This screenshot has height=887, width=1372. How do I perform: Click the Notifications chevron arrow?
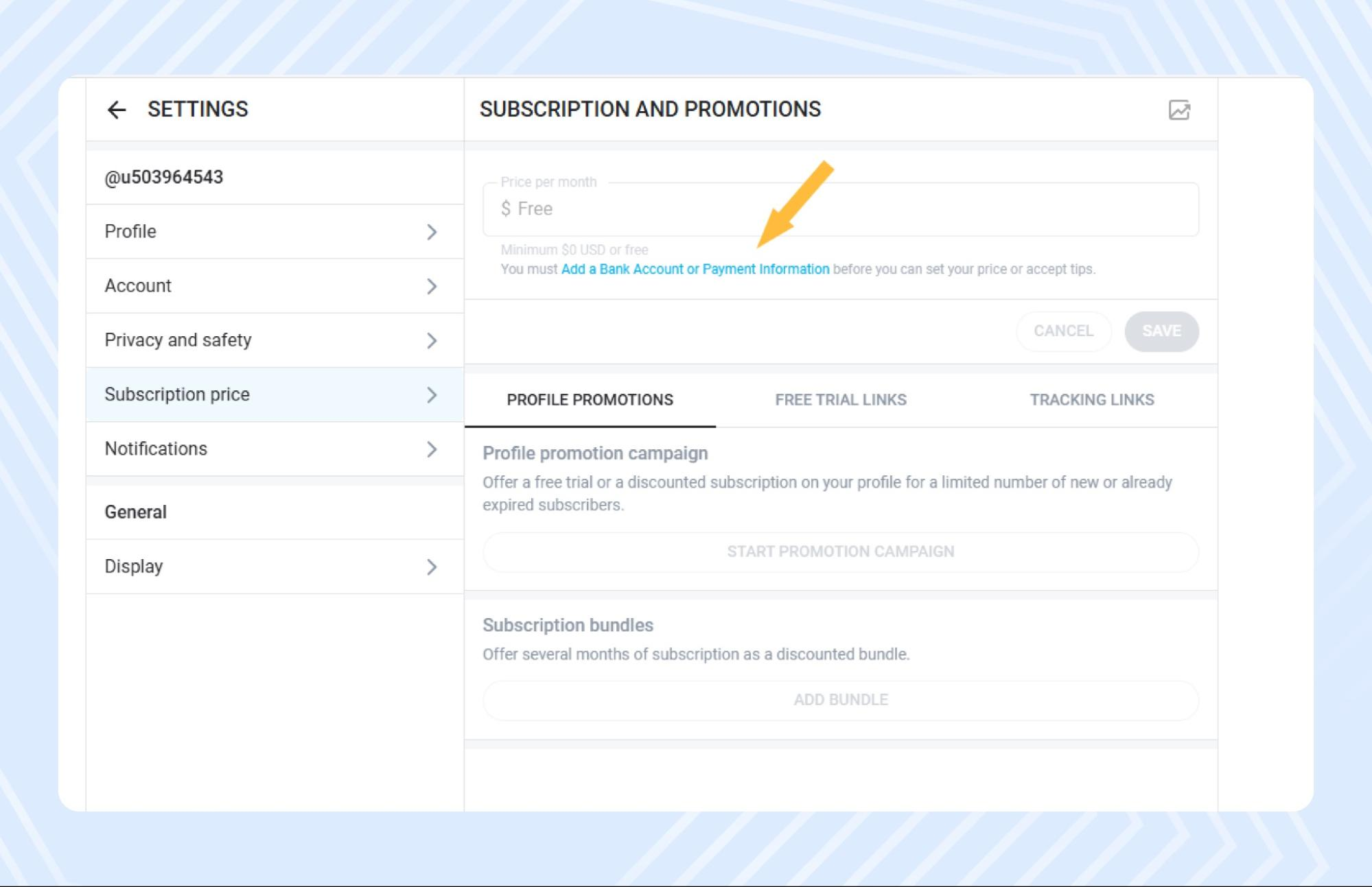[x=431, y=449]
